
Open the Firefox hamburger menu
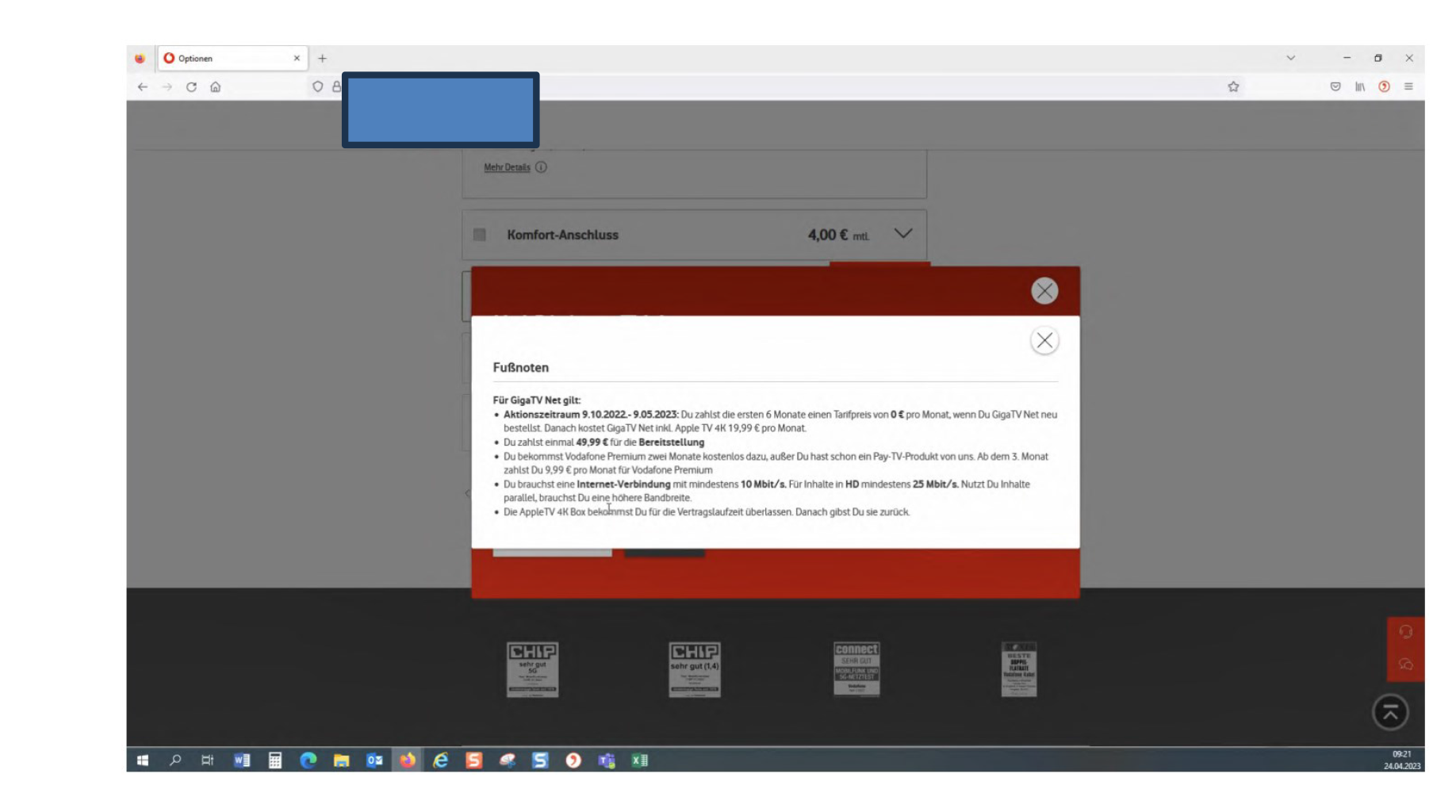pyautogui.click(x=1408, y=86)
